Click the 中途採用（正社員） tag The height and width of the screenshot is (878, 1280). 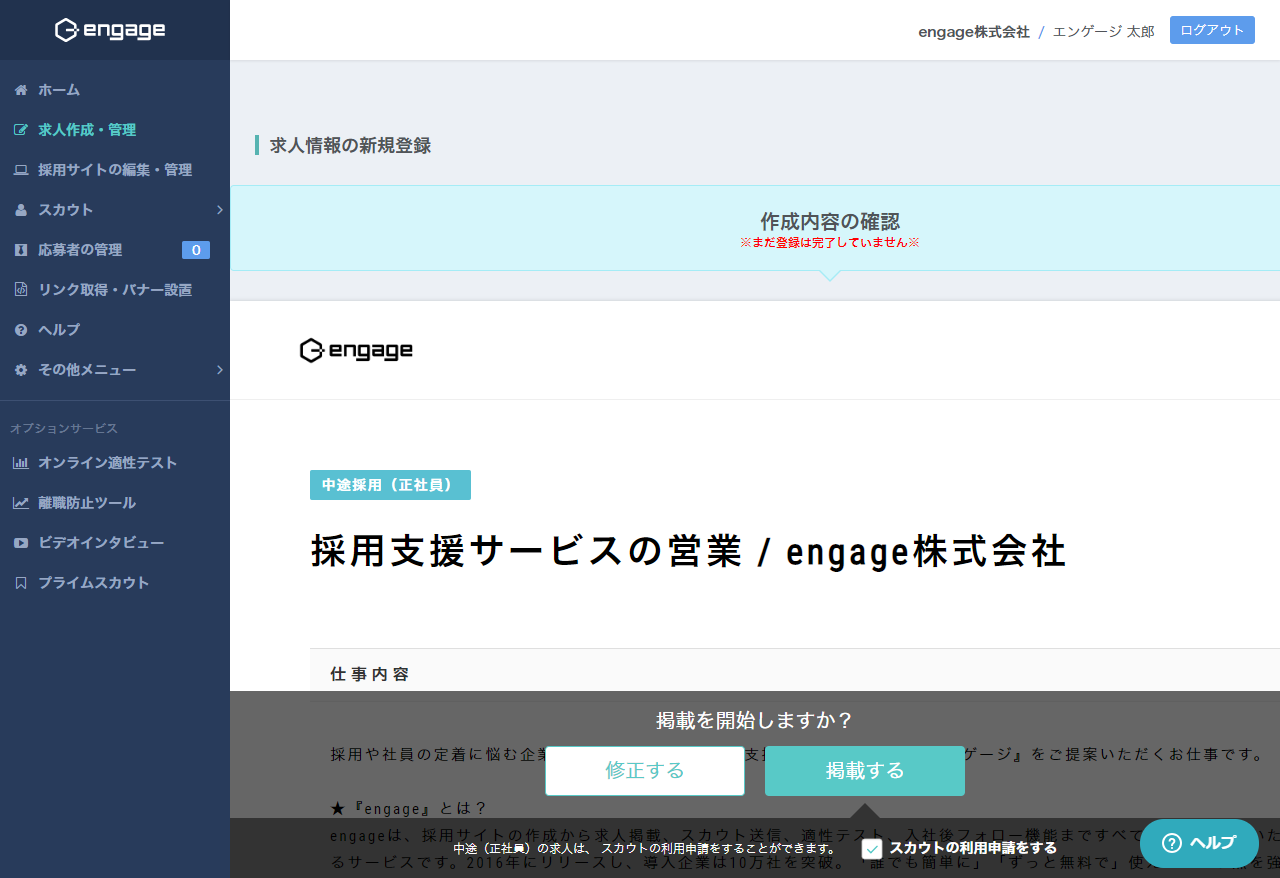pos(390,485)
